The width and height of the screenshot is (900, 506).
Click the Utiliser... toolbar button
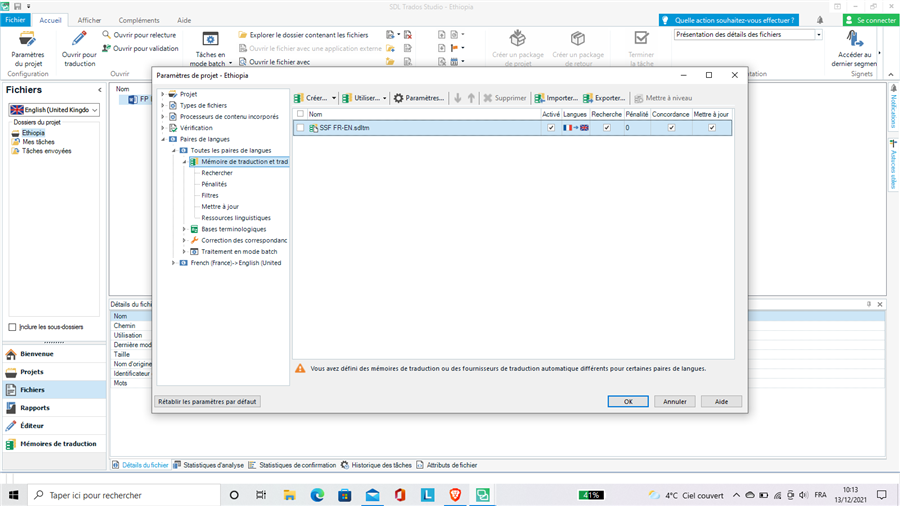point(362,98)
